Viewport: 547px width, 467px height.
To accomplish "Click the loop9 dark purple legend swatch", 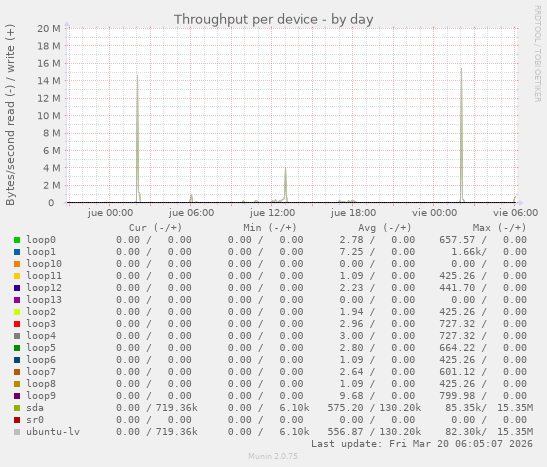I will click(17, 396).
